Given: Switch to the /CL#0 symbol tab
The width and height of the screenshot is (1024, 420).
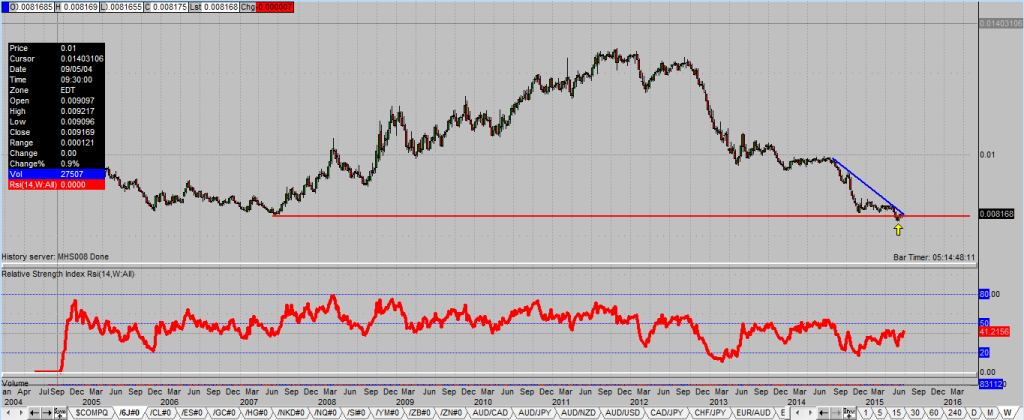Looking at the screenshot, I should click(x=161, y=413).
